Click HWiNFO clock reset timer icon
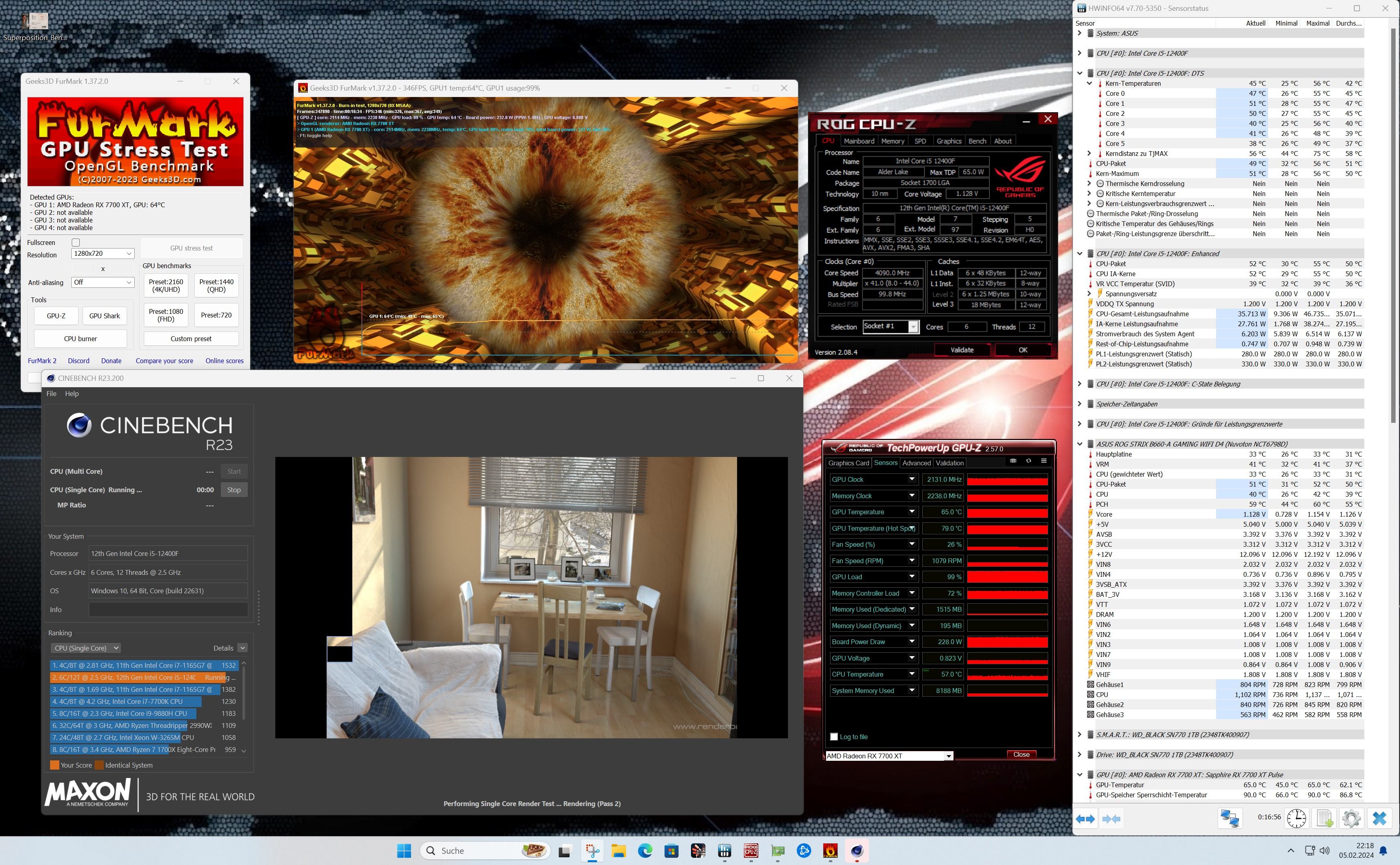 tap(1297, 818)
